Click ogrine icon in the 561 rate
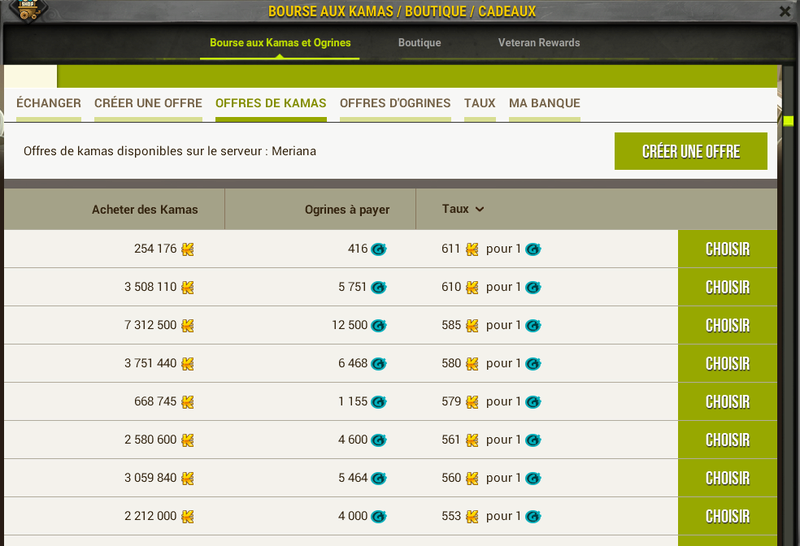Image resolution: width=800 pixels, height=546 pixels. coord(533,440)
